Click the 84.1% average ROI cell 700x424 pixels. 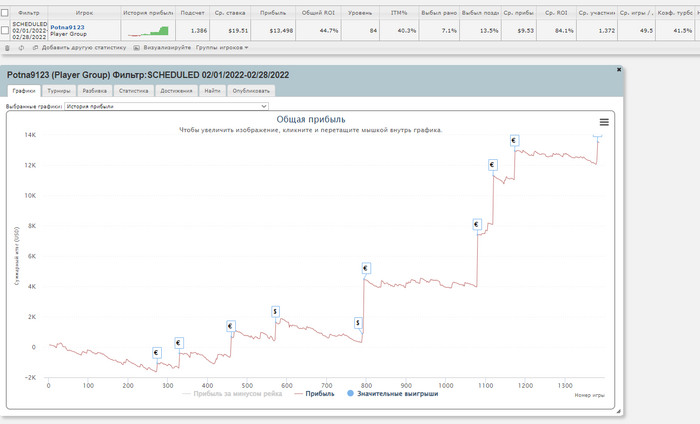[556, 31]
